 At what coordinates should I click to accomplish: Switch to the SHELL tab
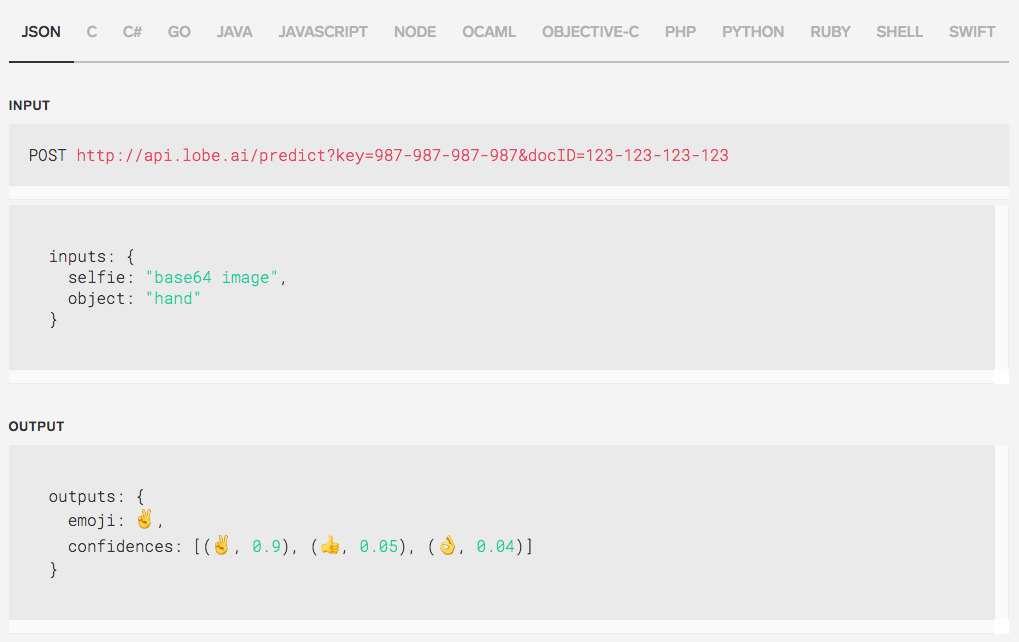899,32
